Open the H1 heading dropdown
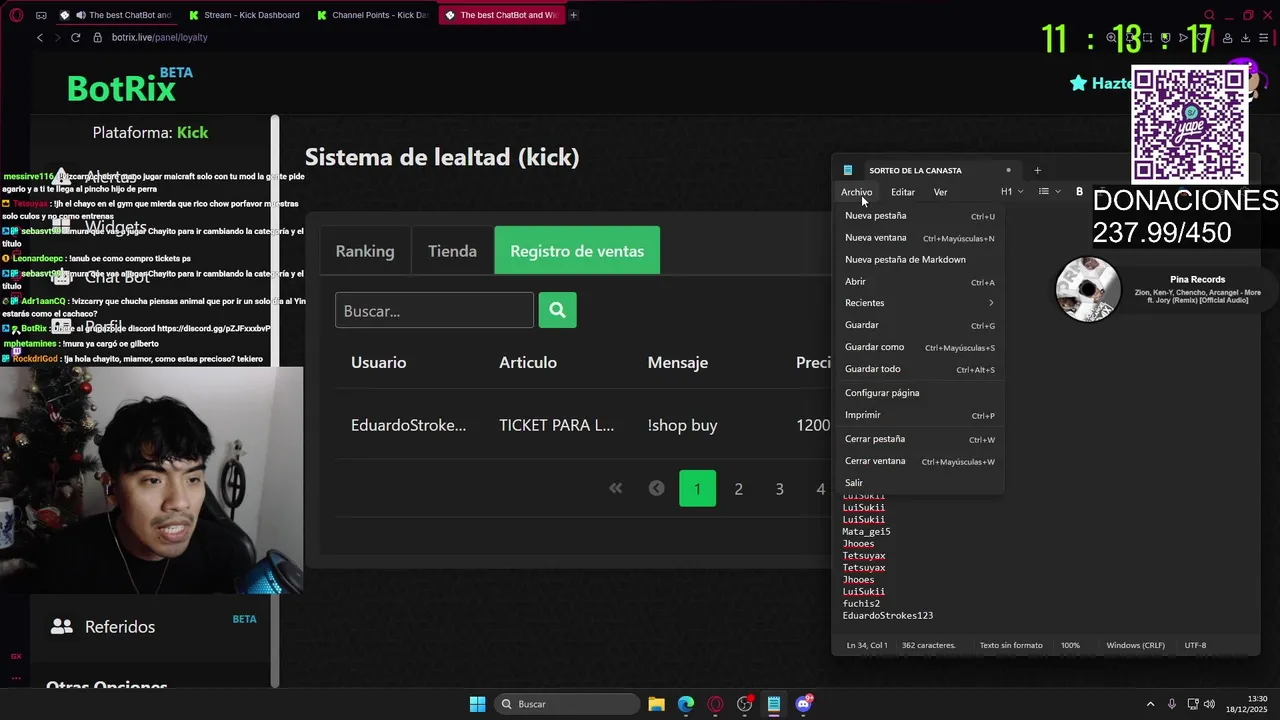1280x720 pixels. click(1012, 191)
